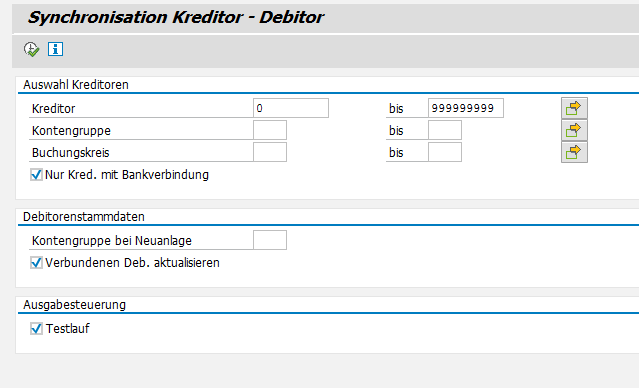This screenshot has width=639, height=388.
Task: Click the Buchungskreis bis input field
Action: point(445,152)
